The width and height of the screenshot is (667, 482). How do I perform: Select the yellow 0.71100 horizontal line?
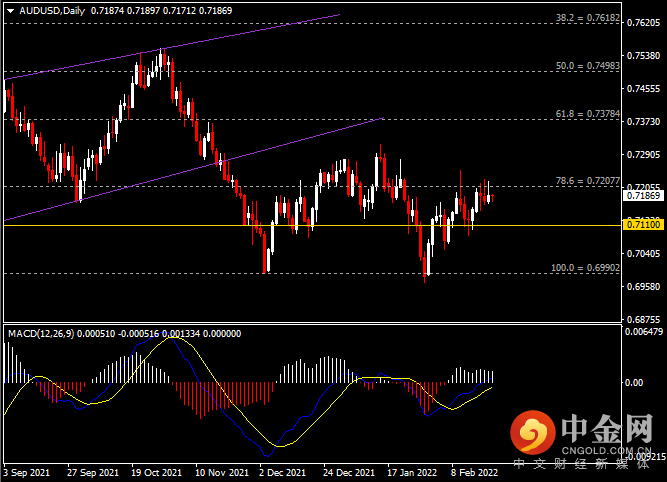(x=312, y=225)
